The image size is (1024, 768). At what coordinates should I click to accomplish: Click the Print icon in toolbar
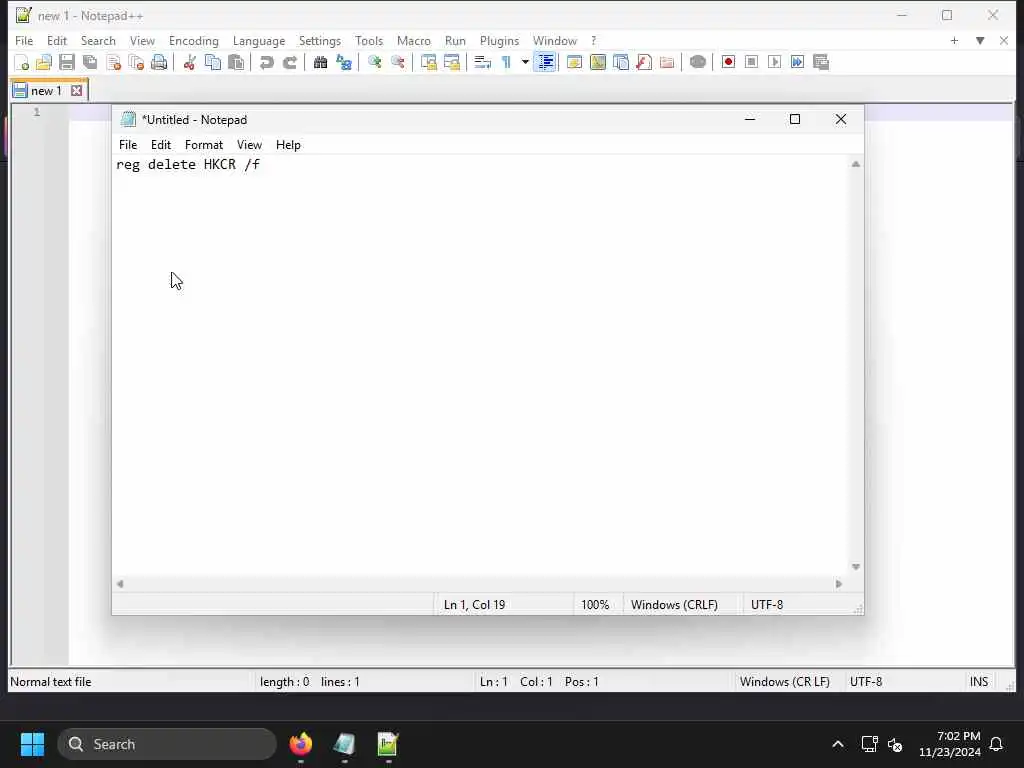pos(159,63)
